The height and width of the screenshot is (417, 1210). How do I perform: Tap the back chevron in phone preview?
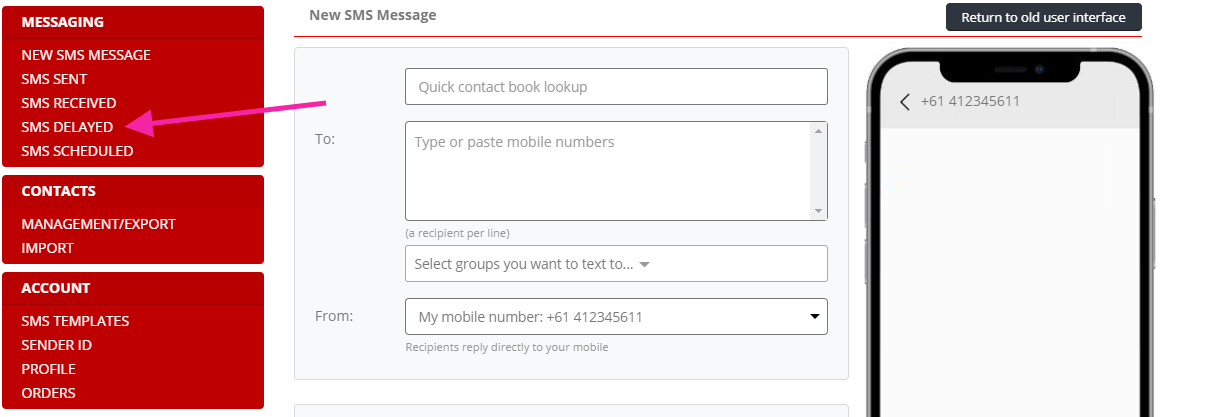905,102
